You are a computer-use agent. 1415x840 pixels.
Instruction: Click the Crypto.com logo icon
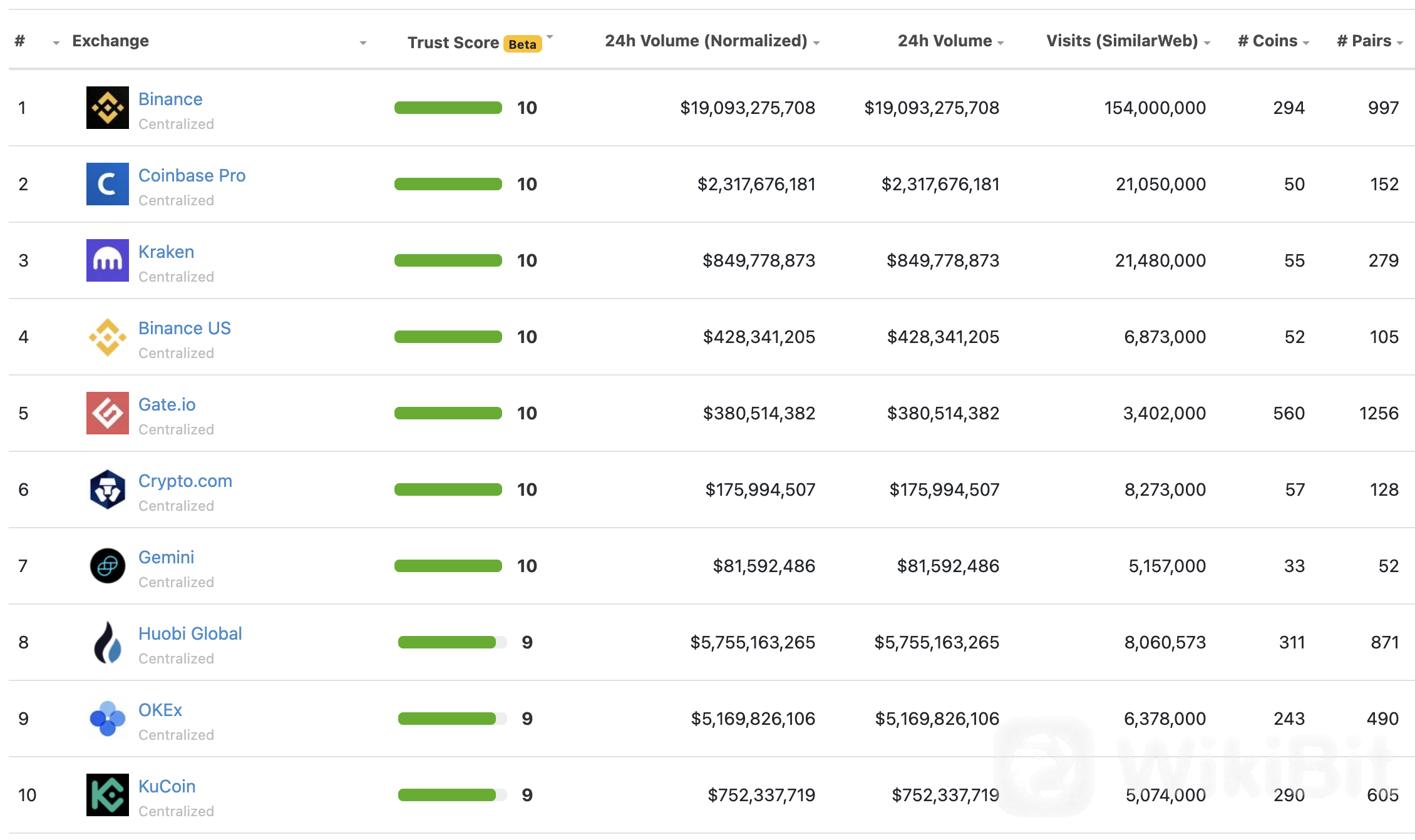[108, 489]
